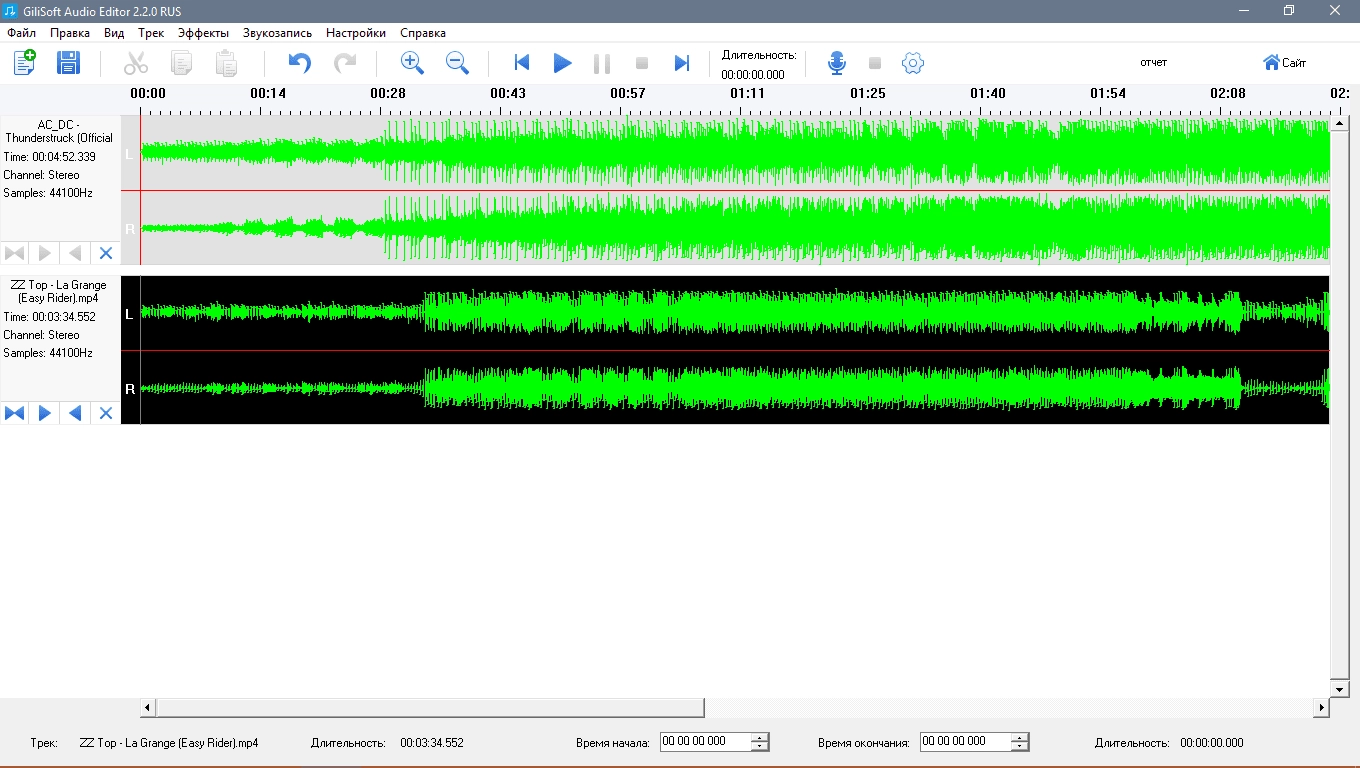The height and width of the screenshot is (768, 1360).
Task: Increase the Время окончания value with up arrow
Action: pyautogui.click(x=1020, y=737)
